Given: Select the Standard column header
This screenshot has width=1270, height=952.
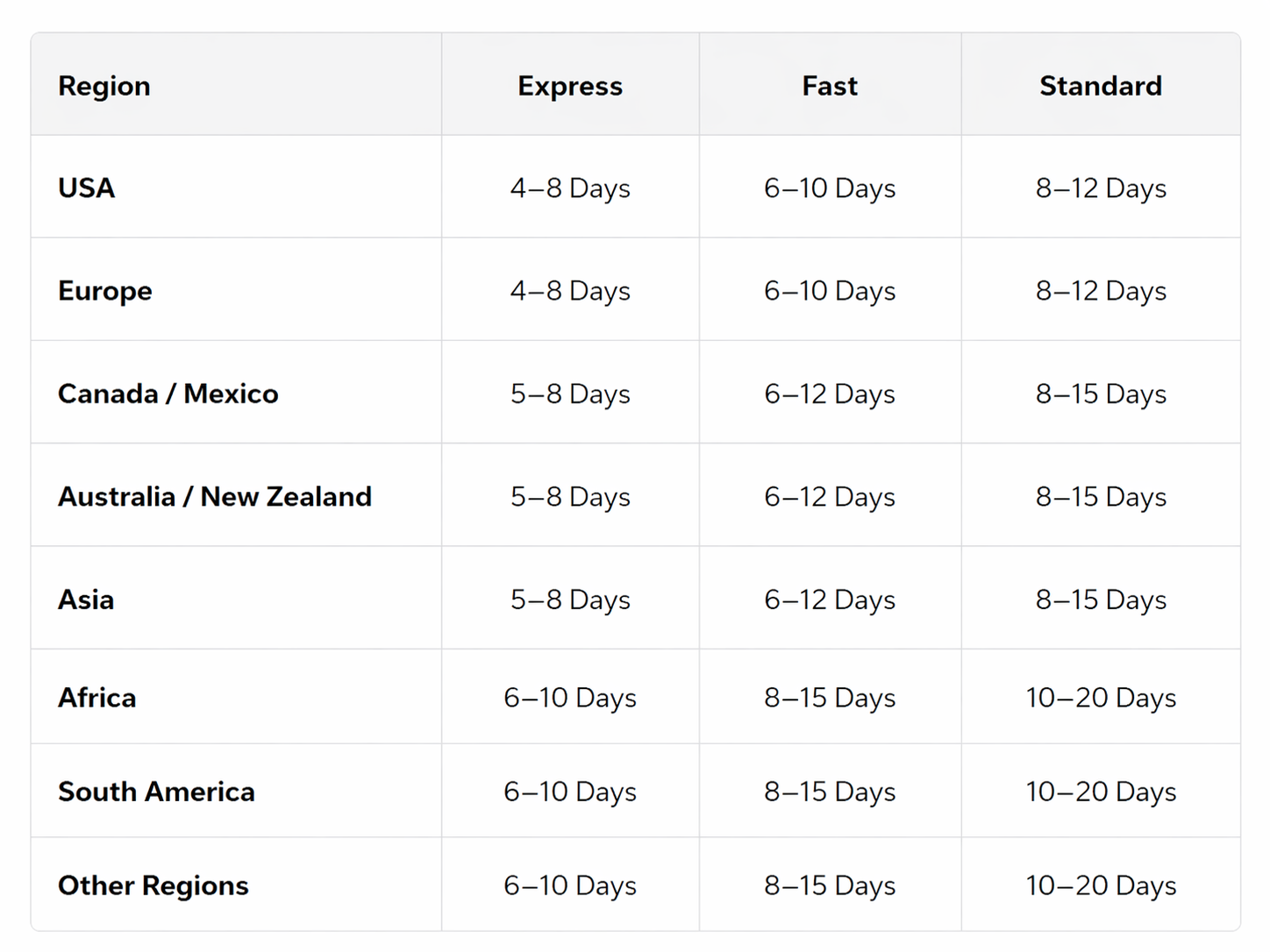Looking at the screenshot, I should click(x=1101, y=86).
